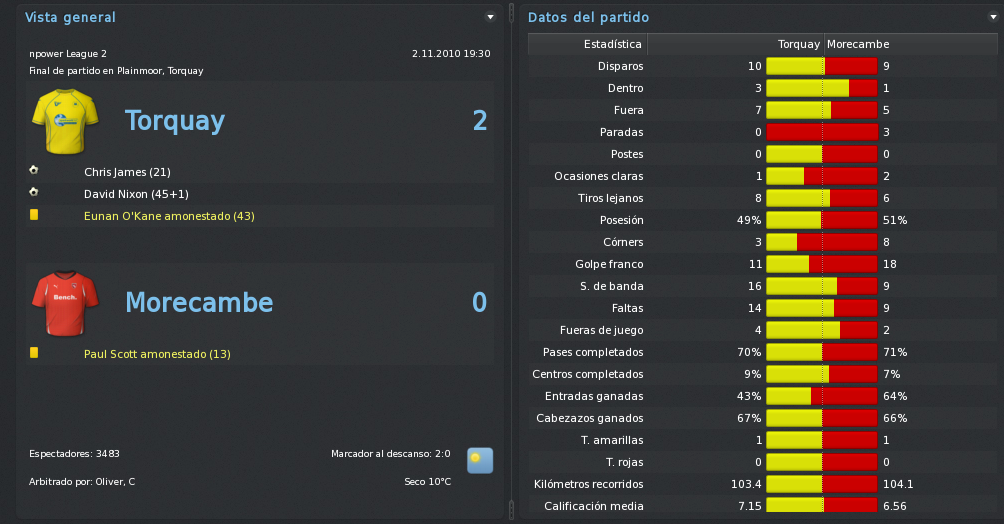Image resolution: width=1004 pixels, height=524 pixels.
Task: Click the Paradas comparison bar
Action: click(822, 132)
